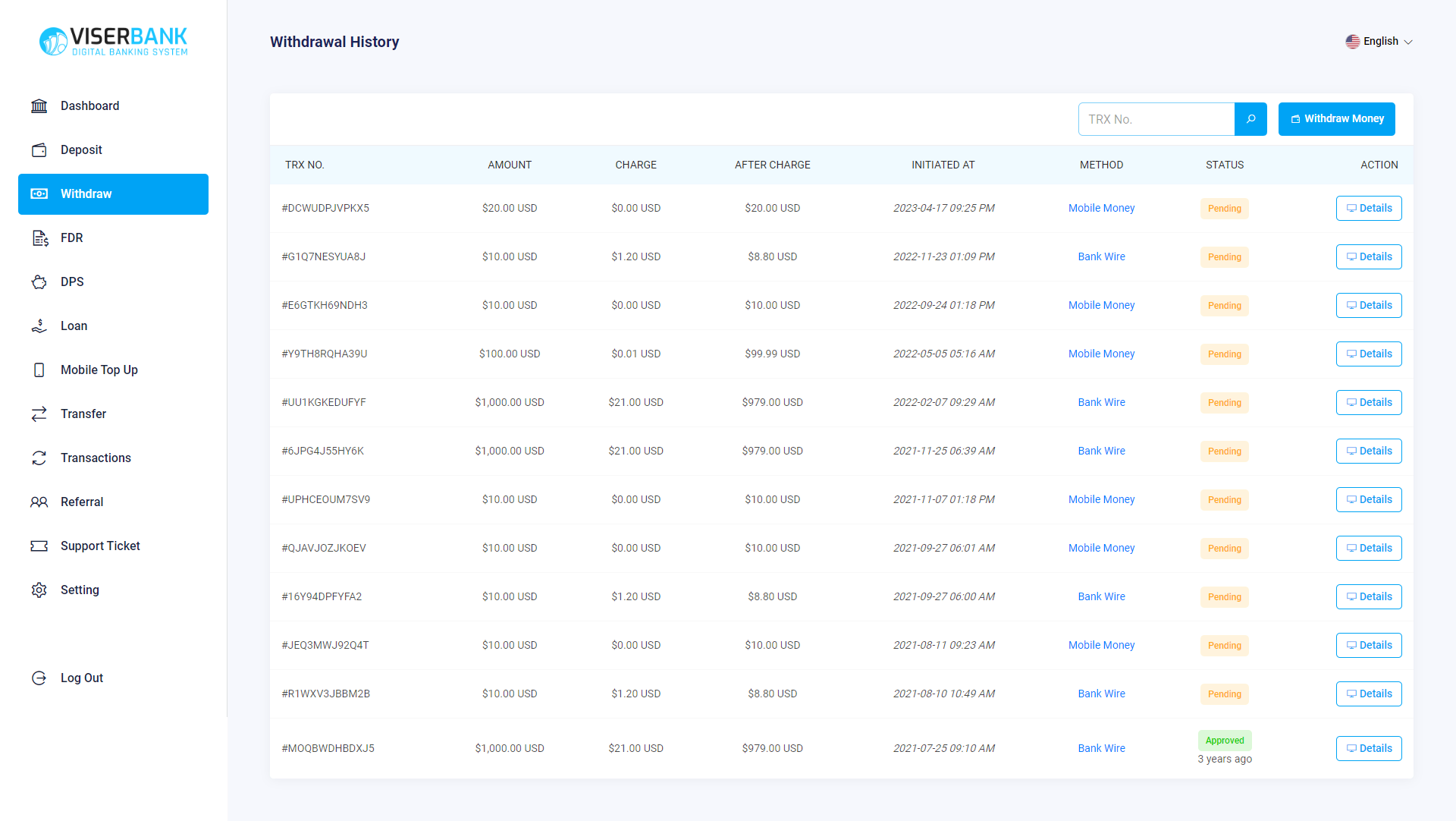
Task: Click the $99.99 USD after charge cell
Action: [x=772, y=354]
